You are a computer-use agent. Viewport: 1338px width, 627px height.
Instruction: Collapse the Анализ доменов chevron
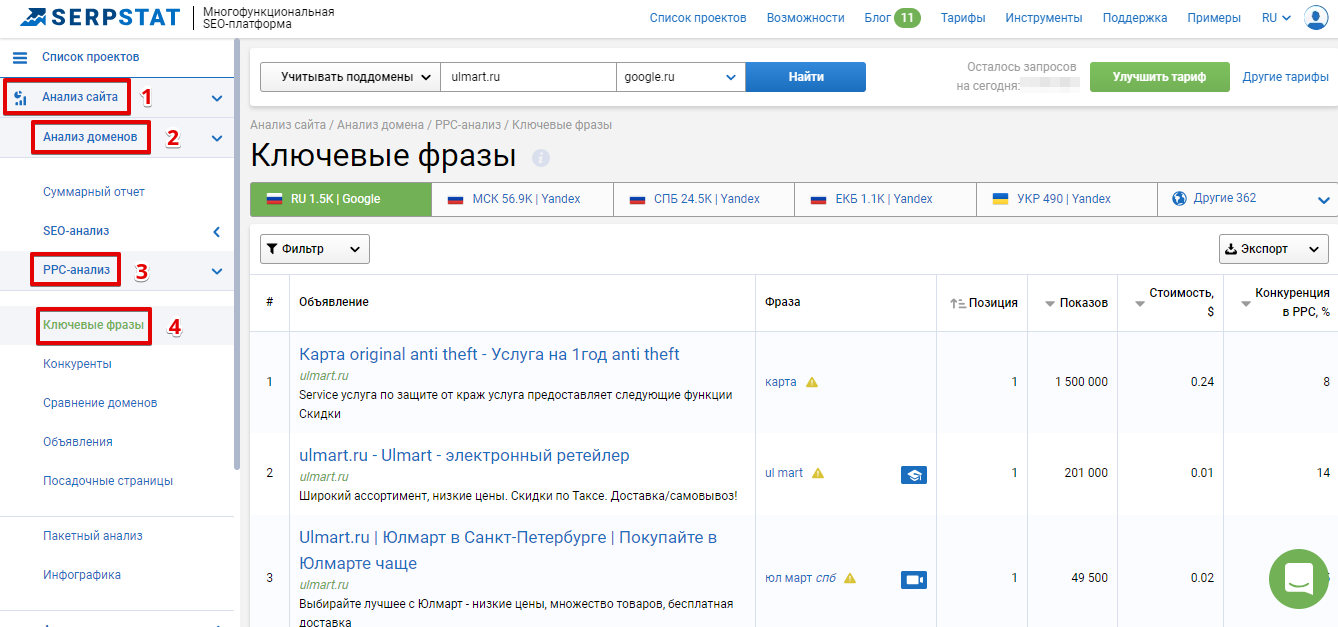pyautogui.click(x=217, y=138)
